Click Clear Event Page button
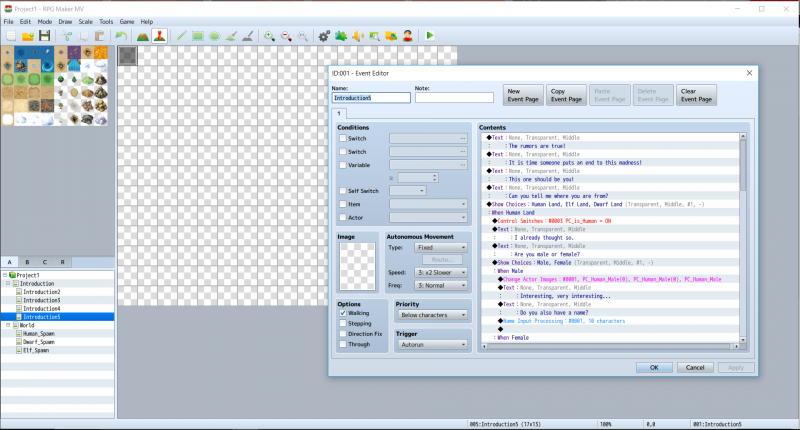 [696, 95]
